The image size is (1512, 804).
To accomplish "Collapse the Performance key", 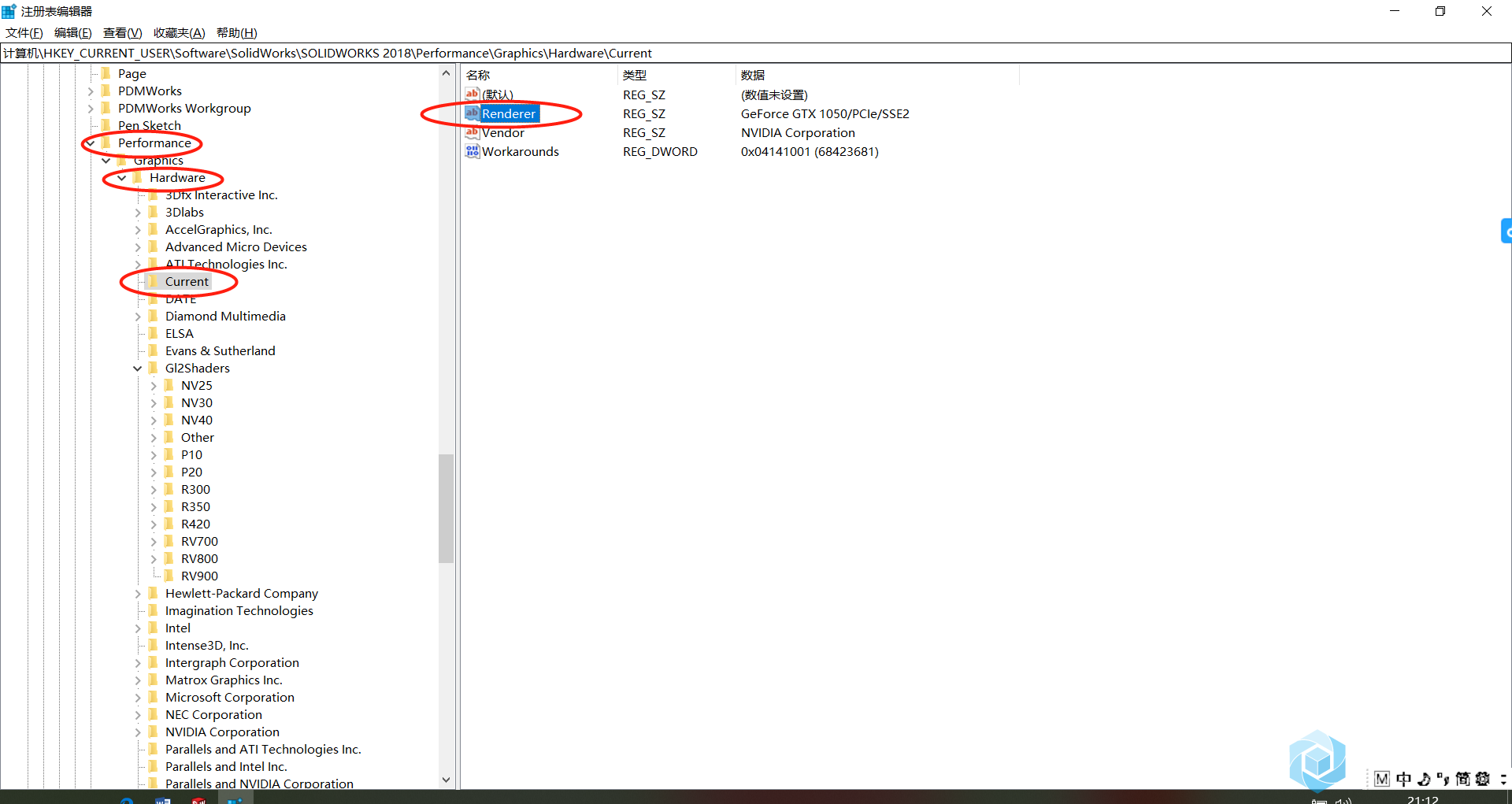I will point(91,143).
